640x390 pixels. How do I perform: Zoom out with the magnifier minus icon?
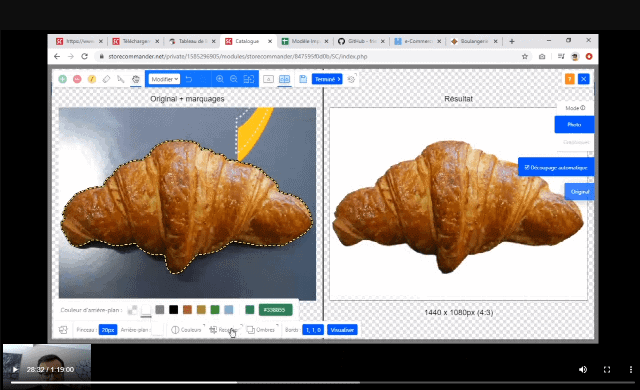234,79
